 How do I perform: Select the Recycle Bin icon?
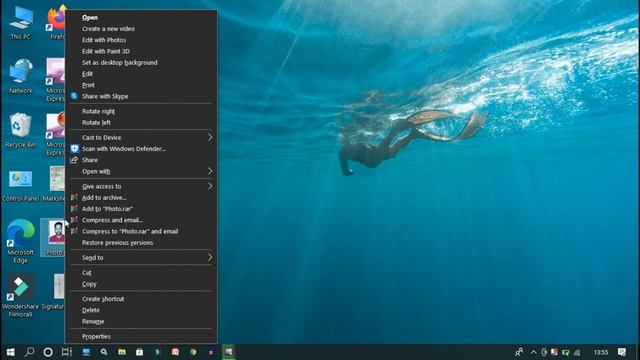20,130
